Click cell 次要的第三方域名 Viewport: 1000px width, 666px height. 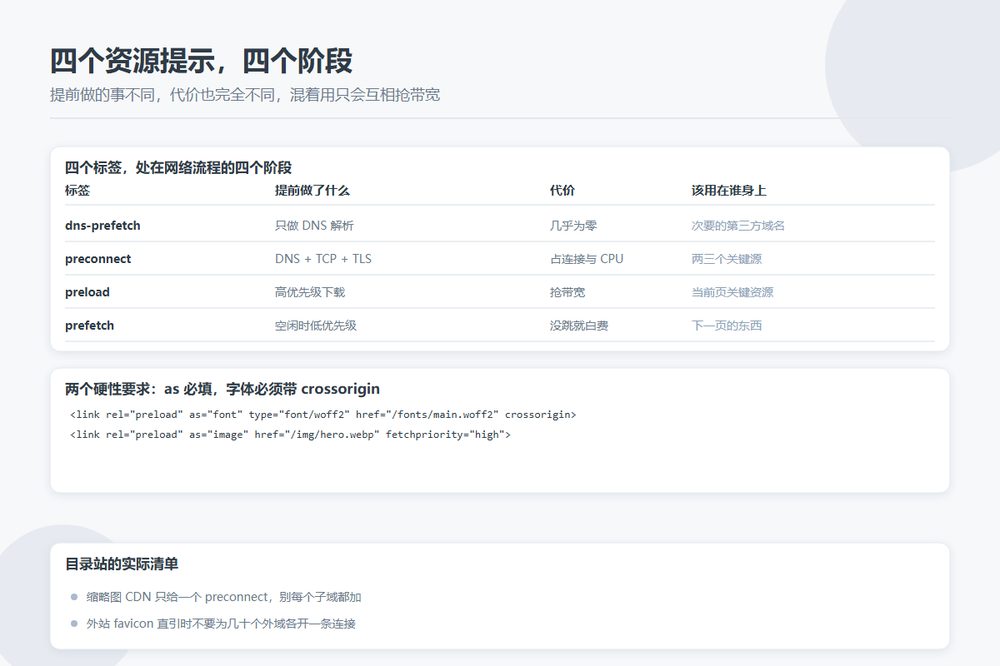coord(738,225)
